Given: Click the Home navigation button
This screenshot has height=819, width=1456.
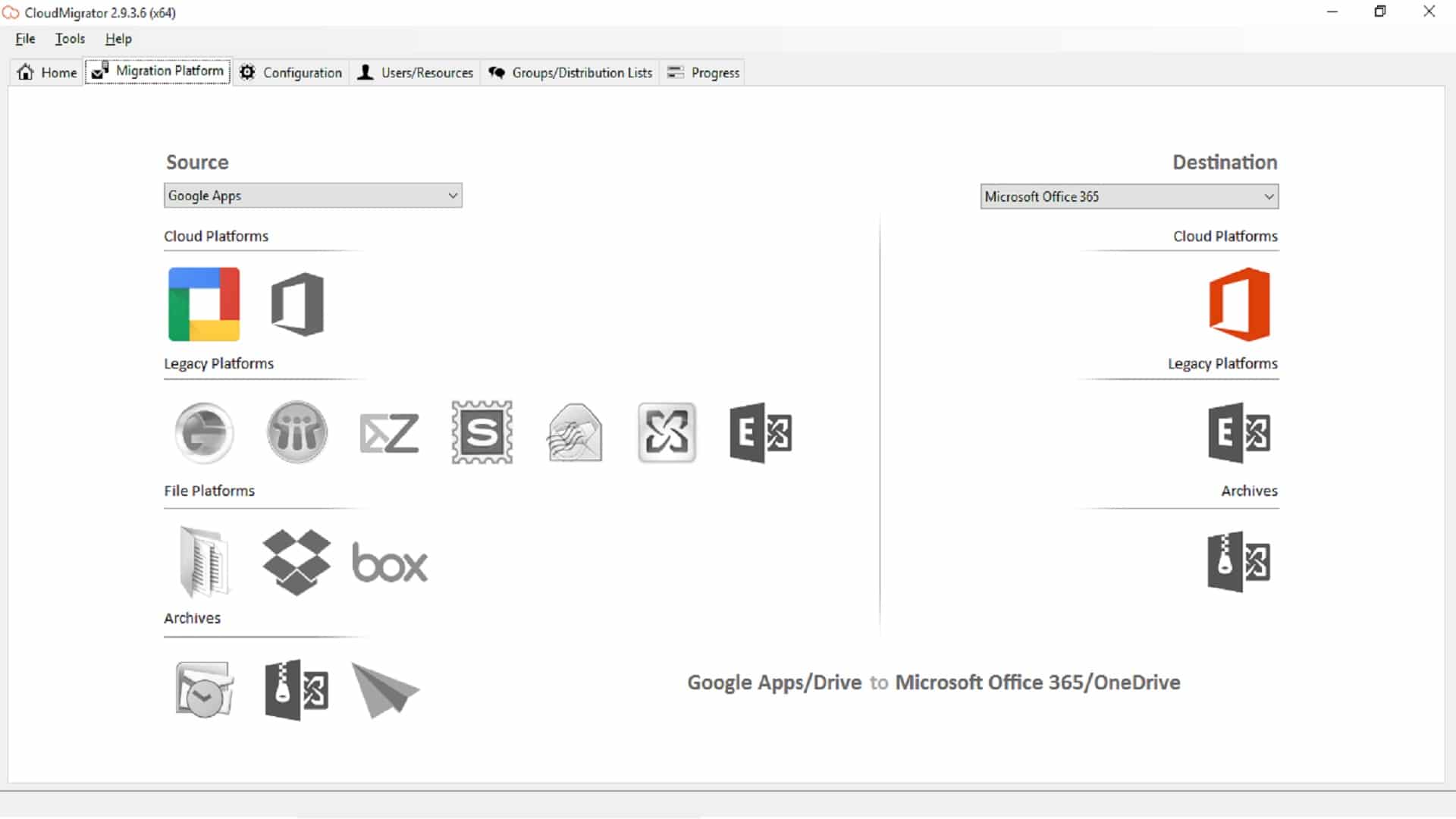Looking at the screenshot, I should (x=46, y=71).
